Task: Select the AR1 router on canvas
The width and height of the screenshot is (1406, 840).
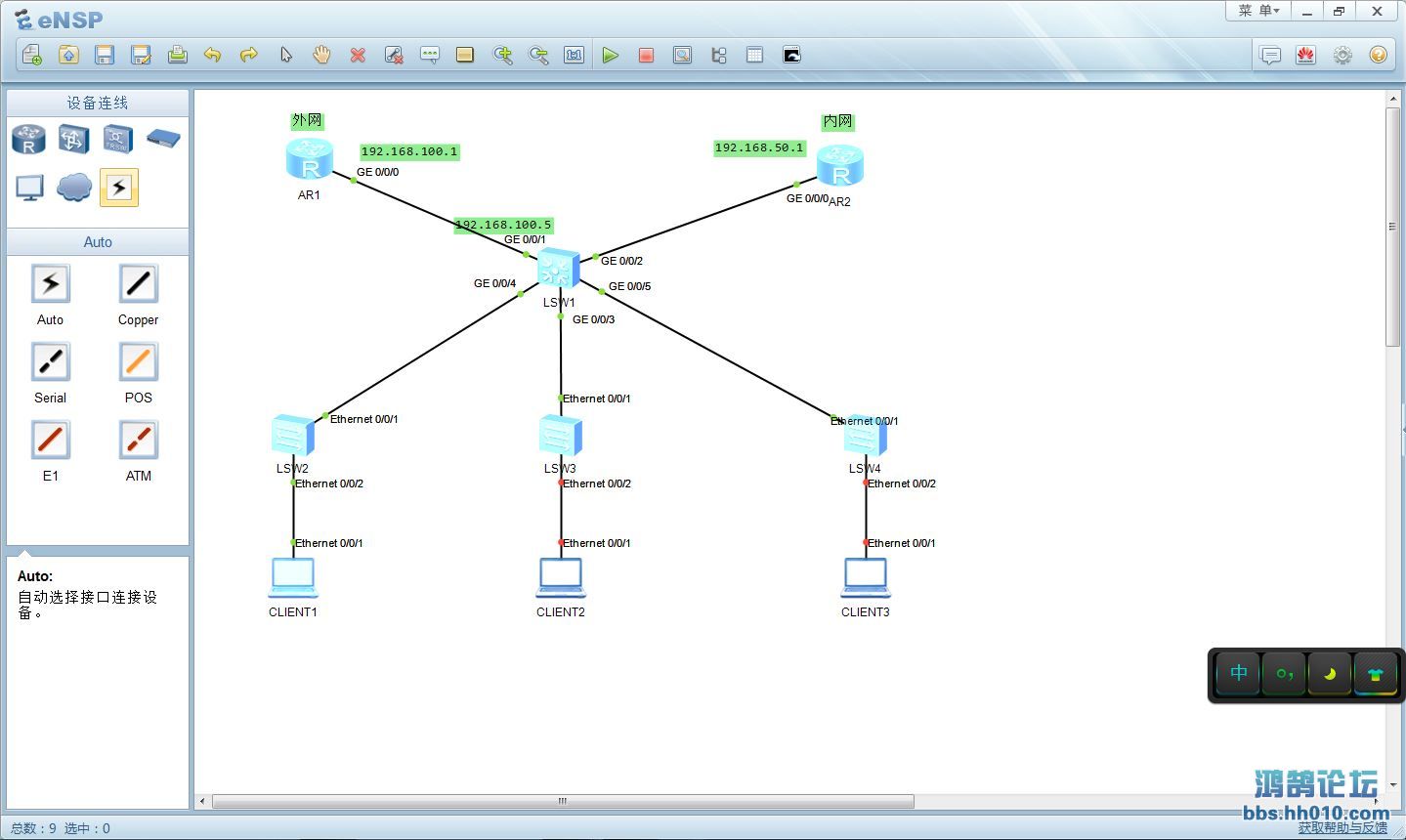Action: pyautogui.click(x=310, y=159)
